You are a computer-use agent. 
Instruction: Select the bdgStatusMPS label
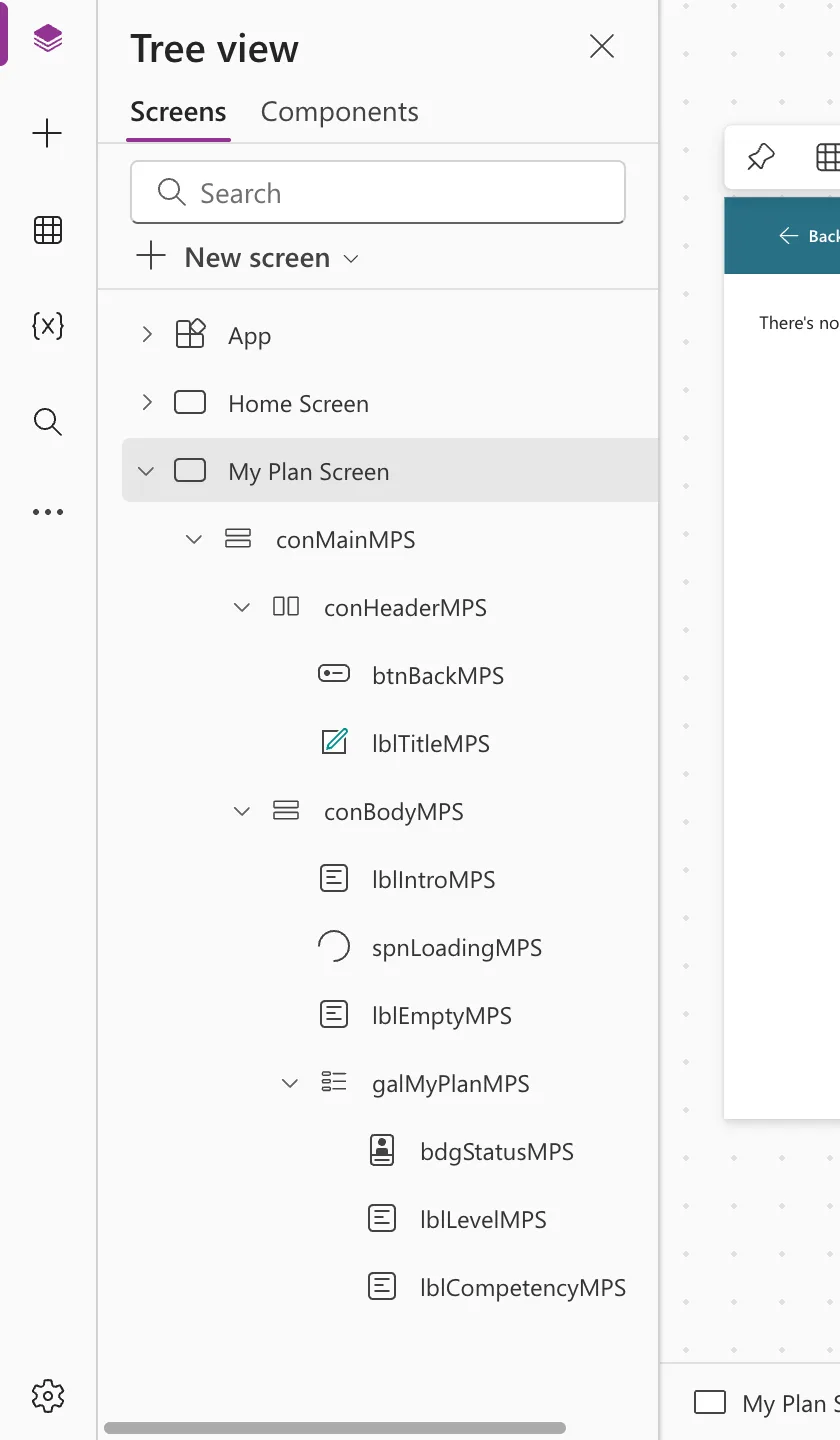[497, 1152]
